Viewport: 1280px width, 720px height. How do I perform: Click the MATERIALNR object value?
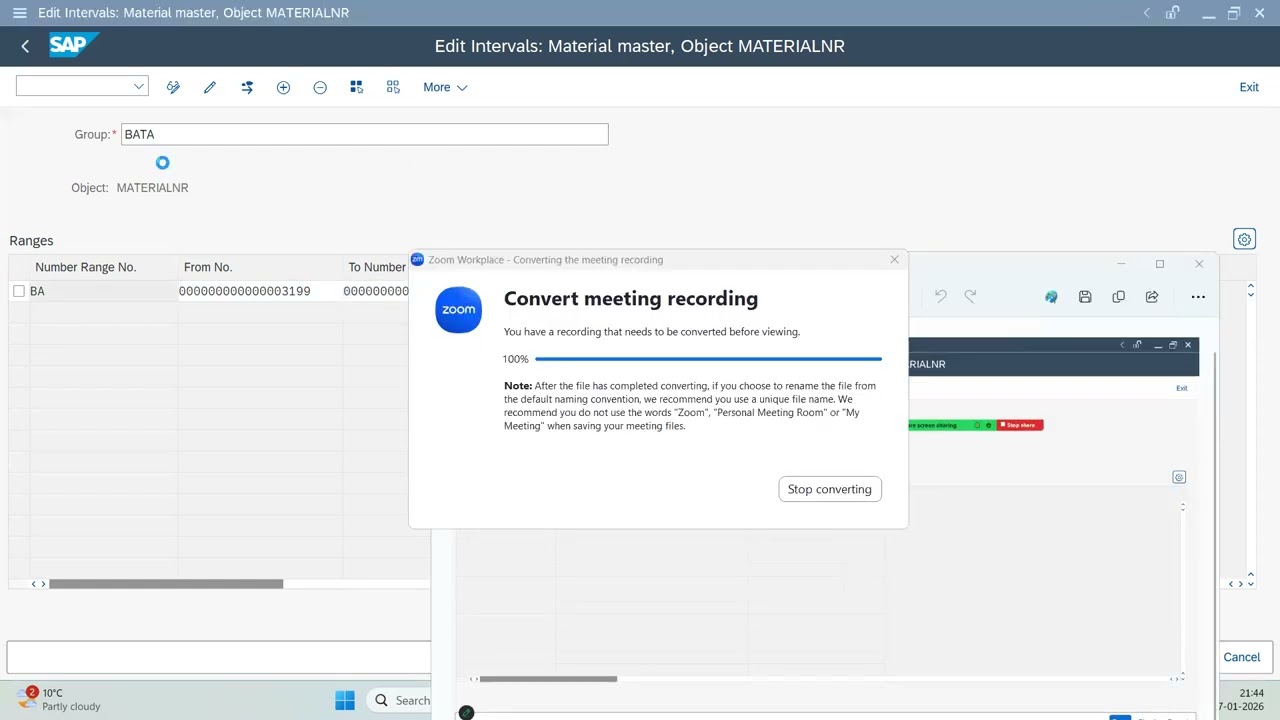tap(152, 188)
